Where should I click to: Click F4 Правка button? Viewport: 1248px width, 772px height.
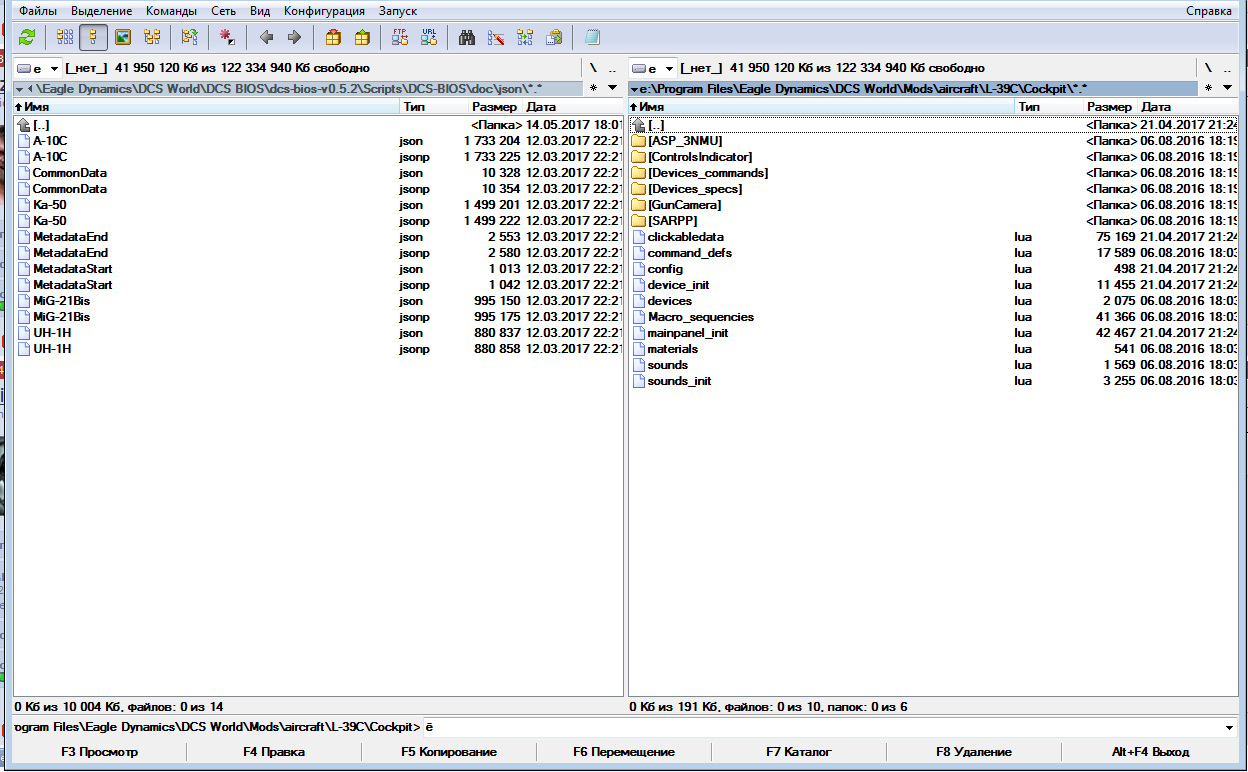274,752
